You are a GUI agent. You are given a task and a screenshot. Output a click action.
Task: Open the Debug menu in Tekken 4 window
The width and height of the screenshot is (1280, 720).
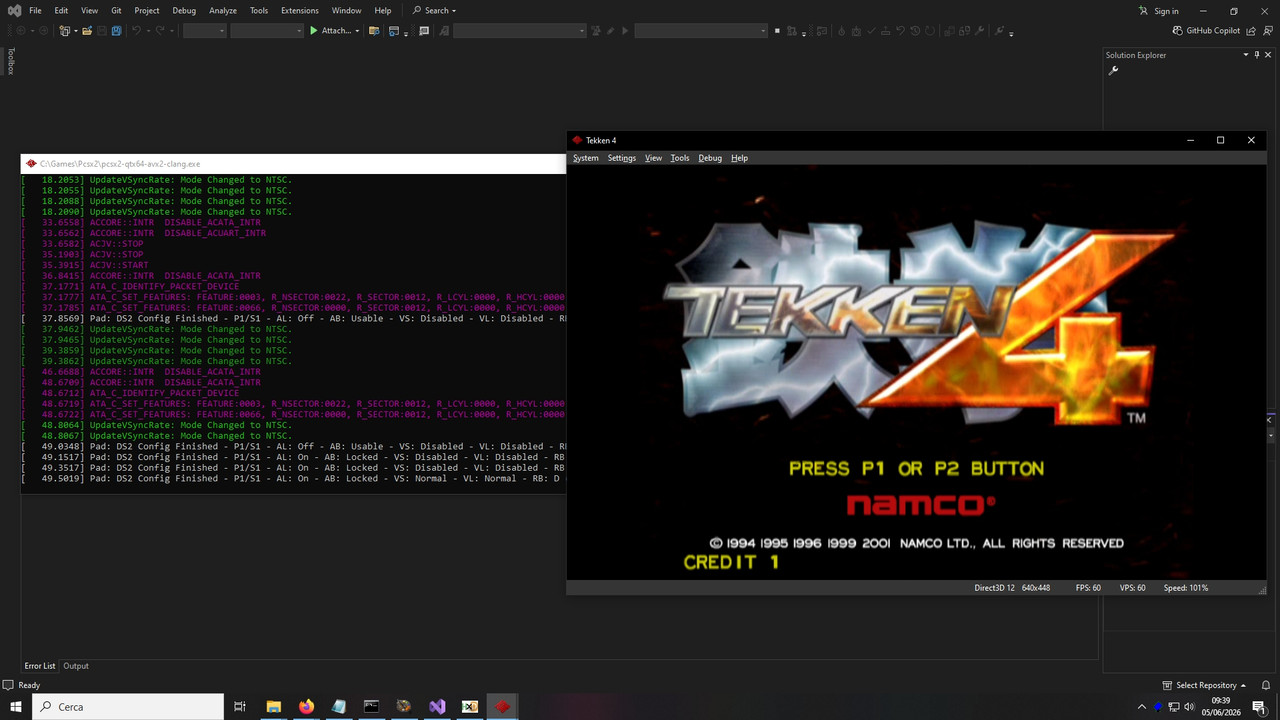coord(710,158)
